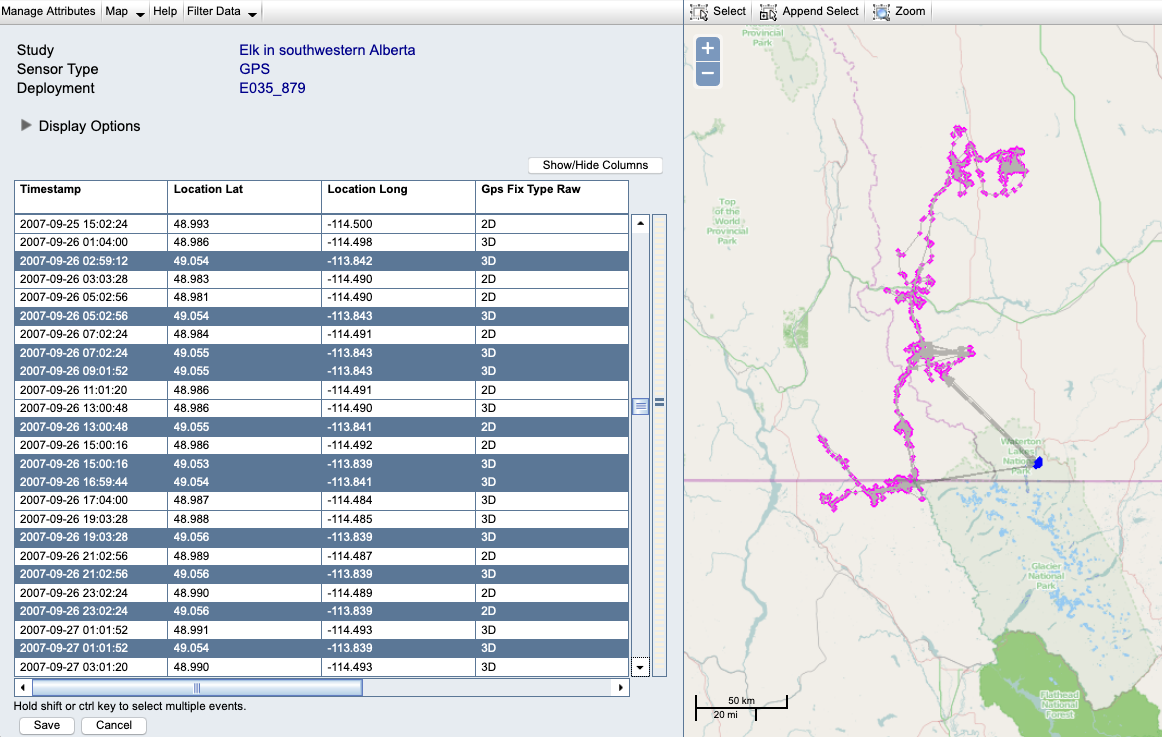Click the Cancel button
The width and height of the screenshot is (1162, 737).
click(114, 725)
